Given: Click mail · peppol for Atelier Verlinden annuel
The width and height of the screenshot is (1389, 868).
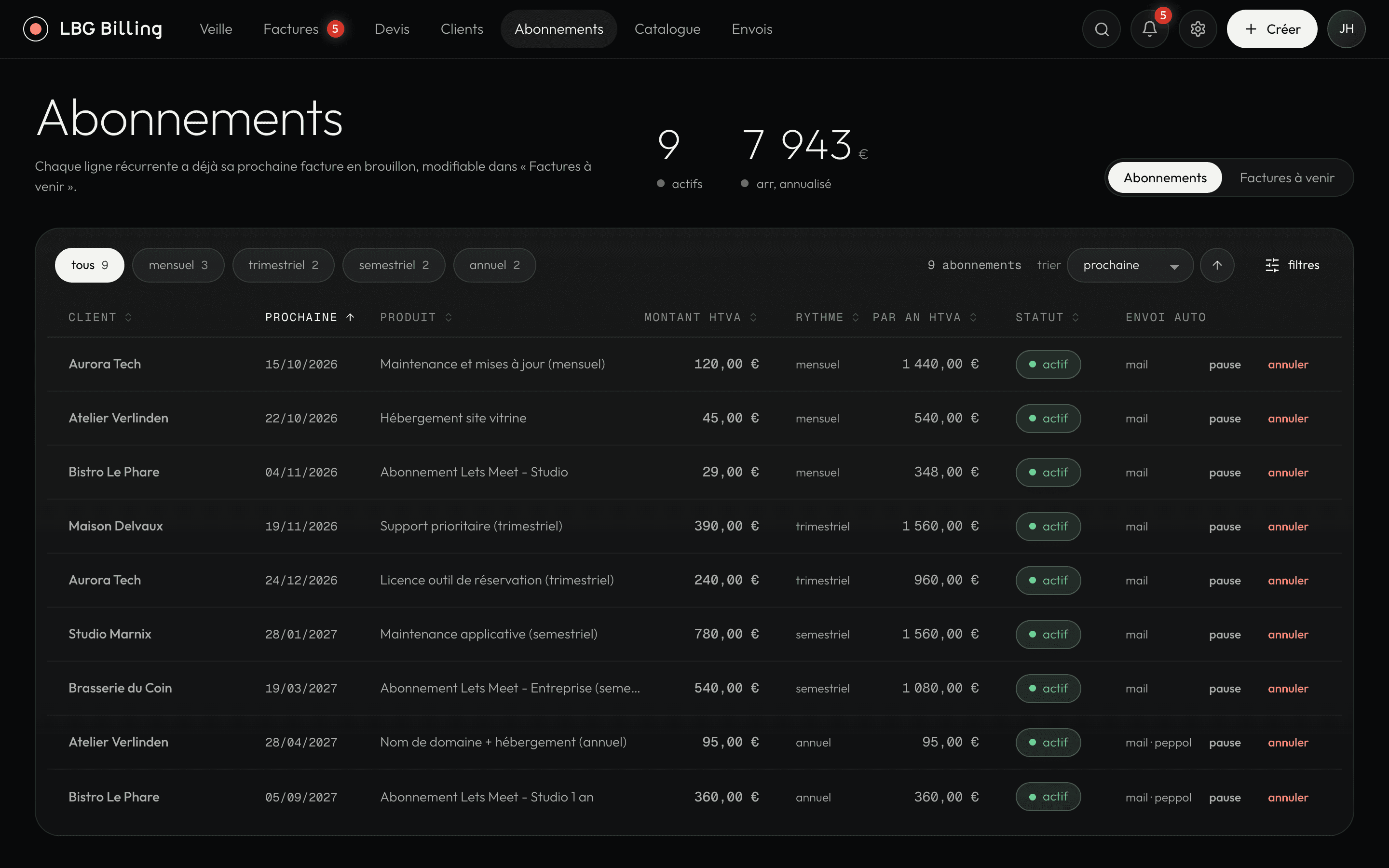Looking at the screenshot, I should point(1158,742).
